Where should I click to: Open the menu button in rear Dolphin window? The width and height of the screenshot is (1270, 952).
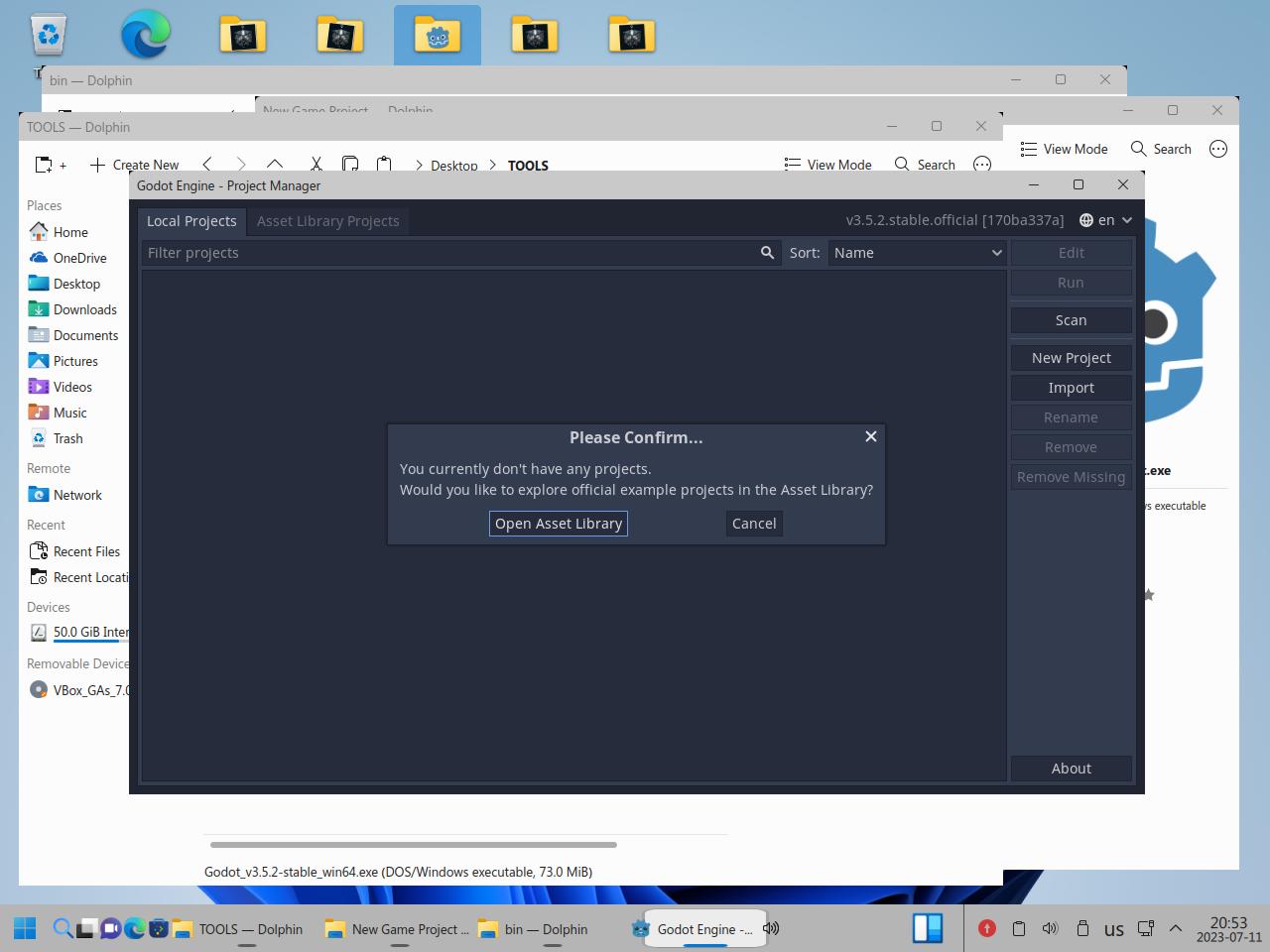click(x=1218, y=149)
